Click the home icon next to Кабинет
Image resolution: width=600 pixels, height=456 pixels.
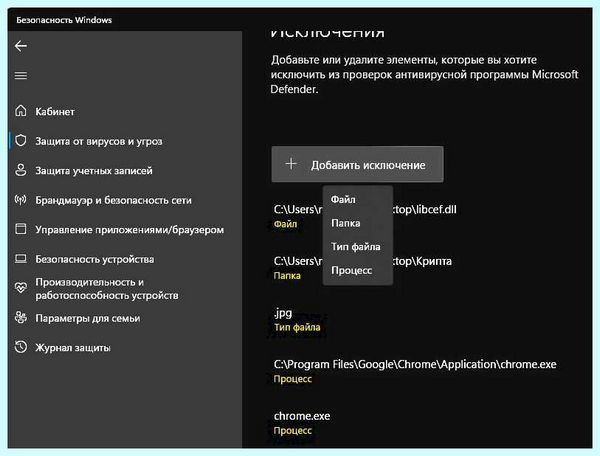pyautogui.click(x=21, y=111)
